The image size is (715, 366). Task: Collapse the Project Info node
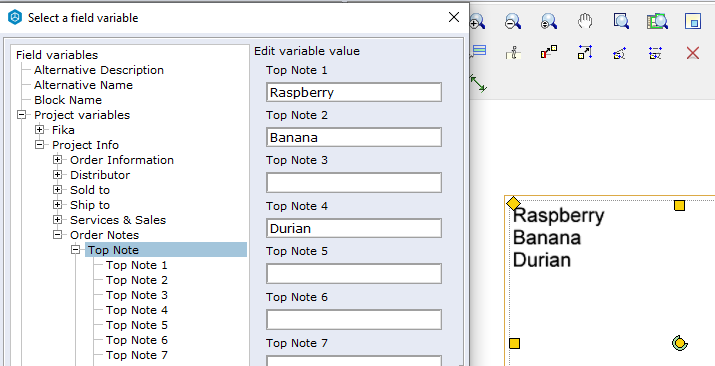[x=39, y=145]
